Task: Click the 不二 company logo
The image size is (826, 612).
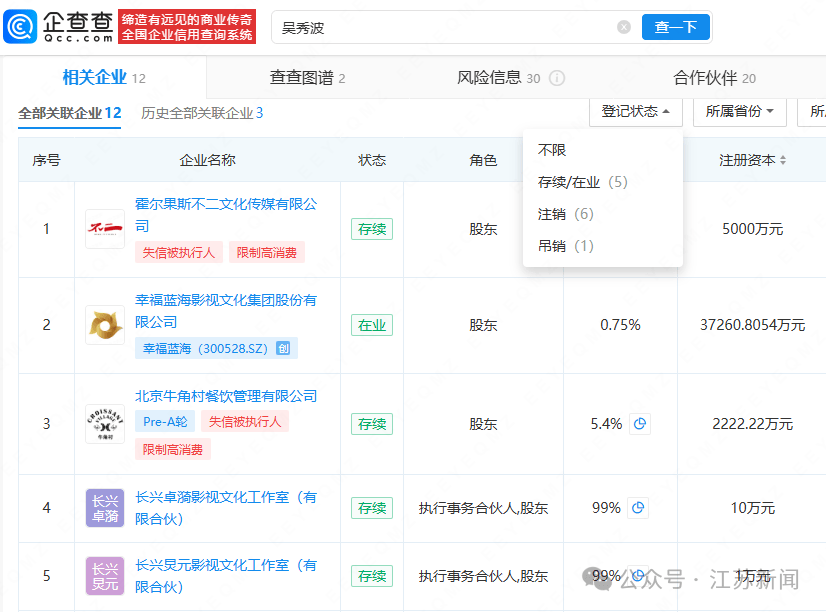Action: [104, 229]
